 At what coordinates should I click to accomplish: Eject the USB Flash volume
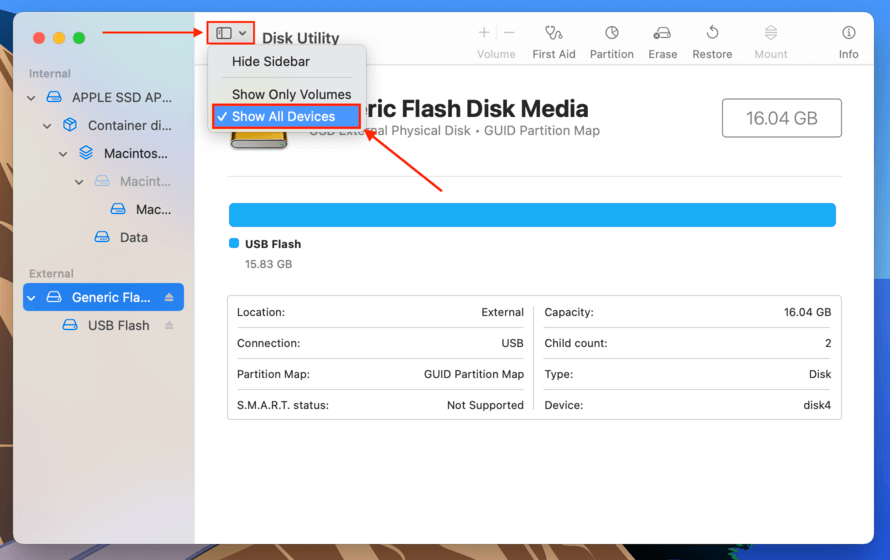(x=169, y=325)
